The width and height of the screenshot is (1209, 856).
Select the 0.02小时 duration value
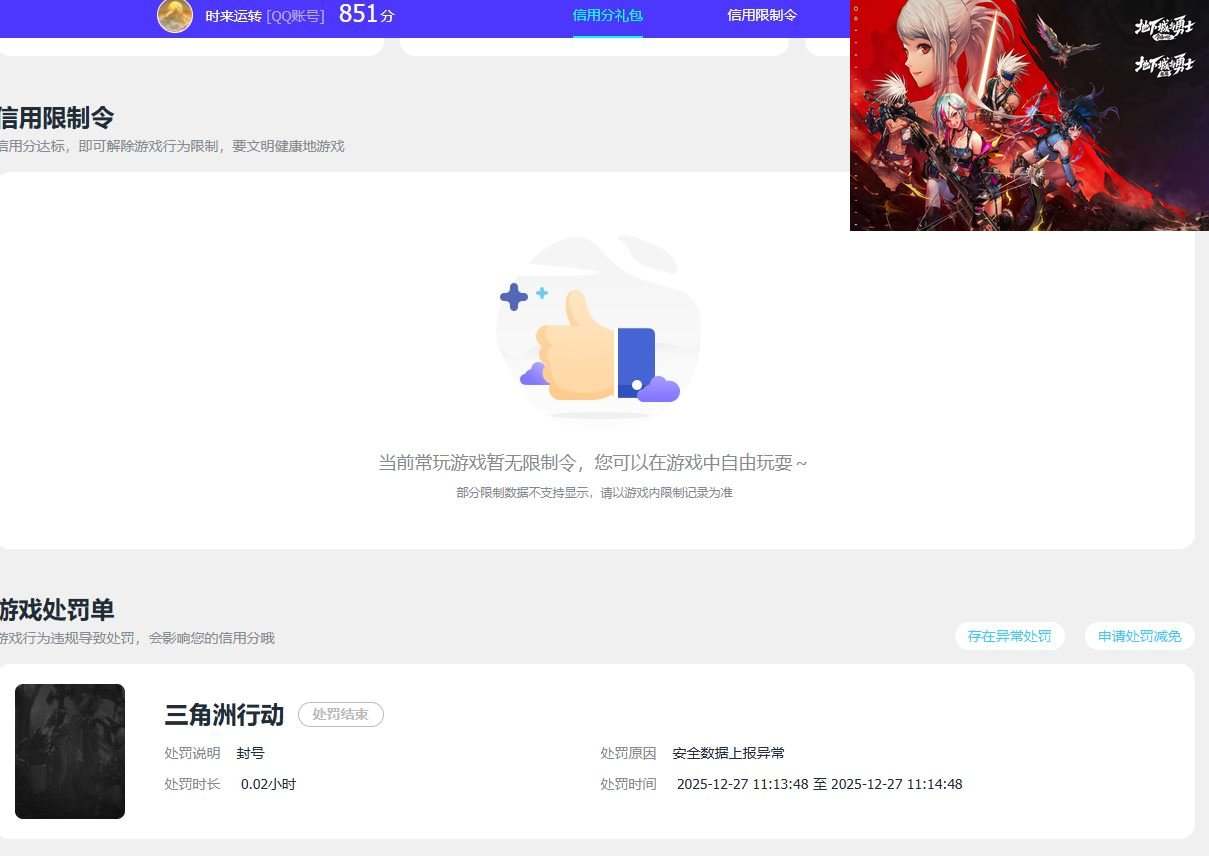[x=268, y=784]
